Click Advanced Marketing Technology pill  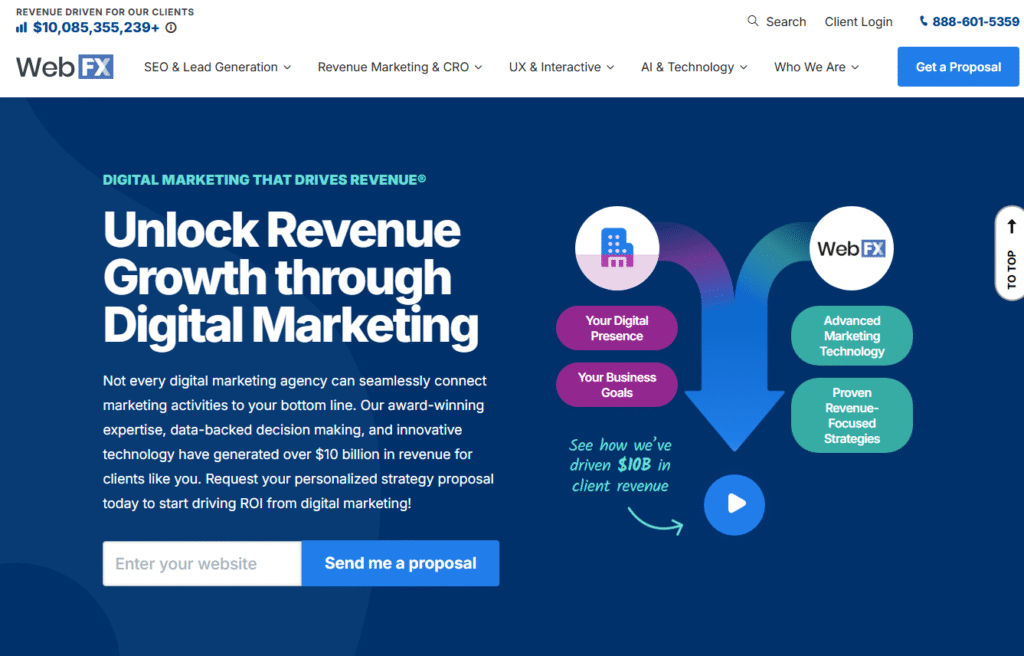tap(852, 336)
